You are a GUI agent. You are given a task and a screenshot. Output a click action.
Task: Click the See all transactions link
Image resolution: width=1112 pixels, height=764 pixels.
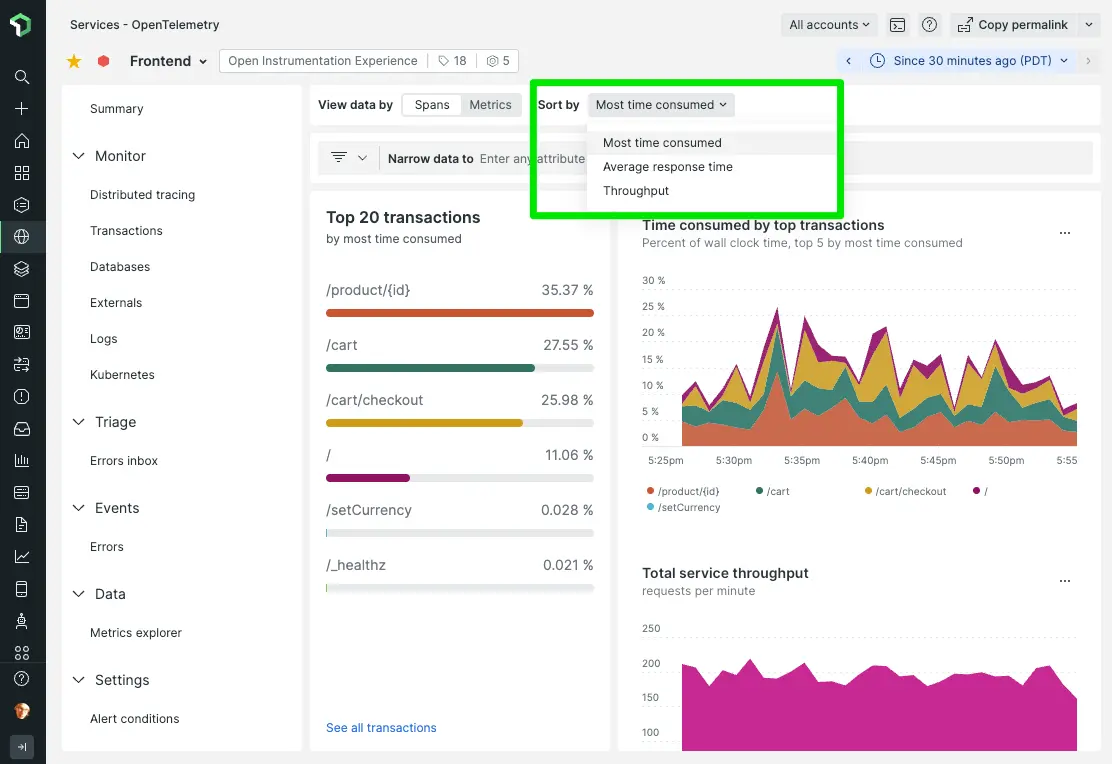pos(381,727)
